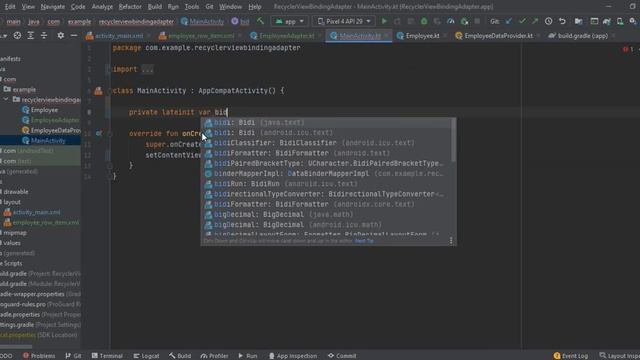
Task: Open the Device Manager icon in toolbar
Action: [620, 21]
